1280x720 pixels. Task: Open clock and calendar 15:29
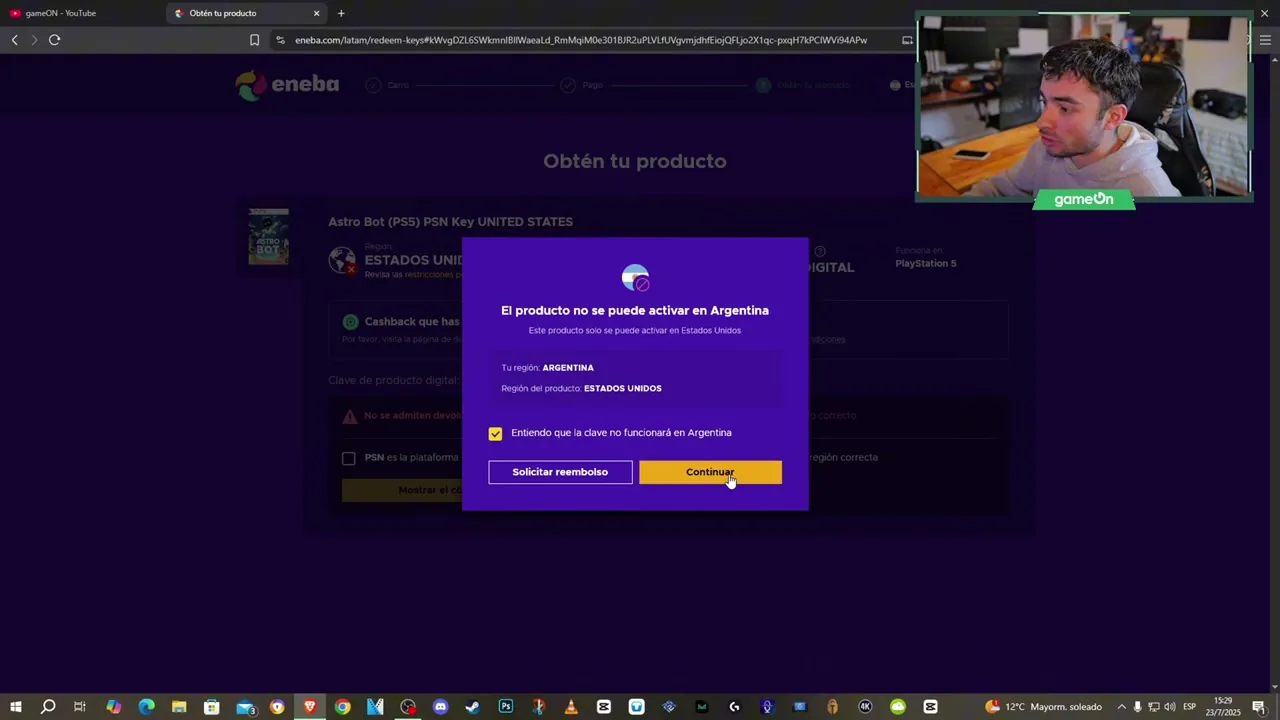1222,707
